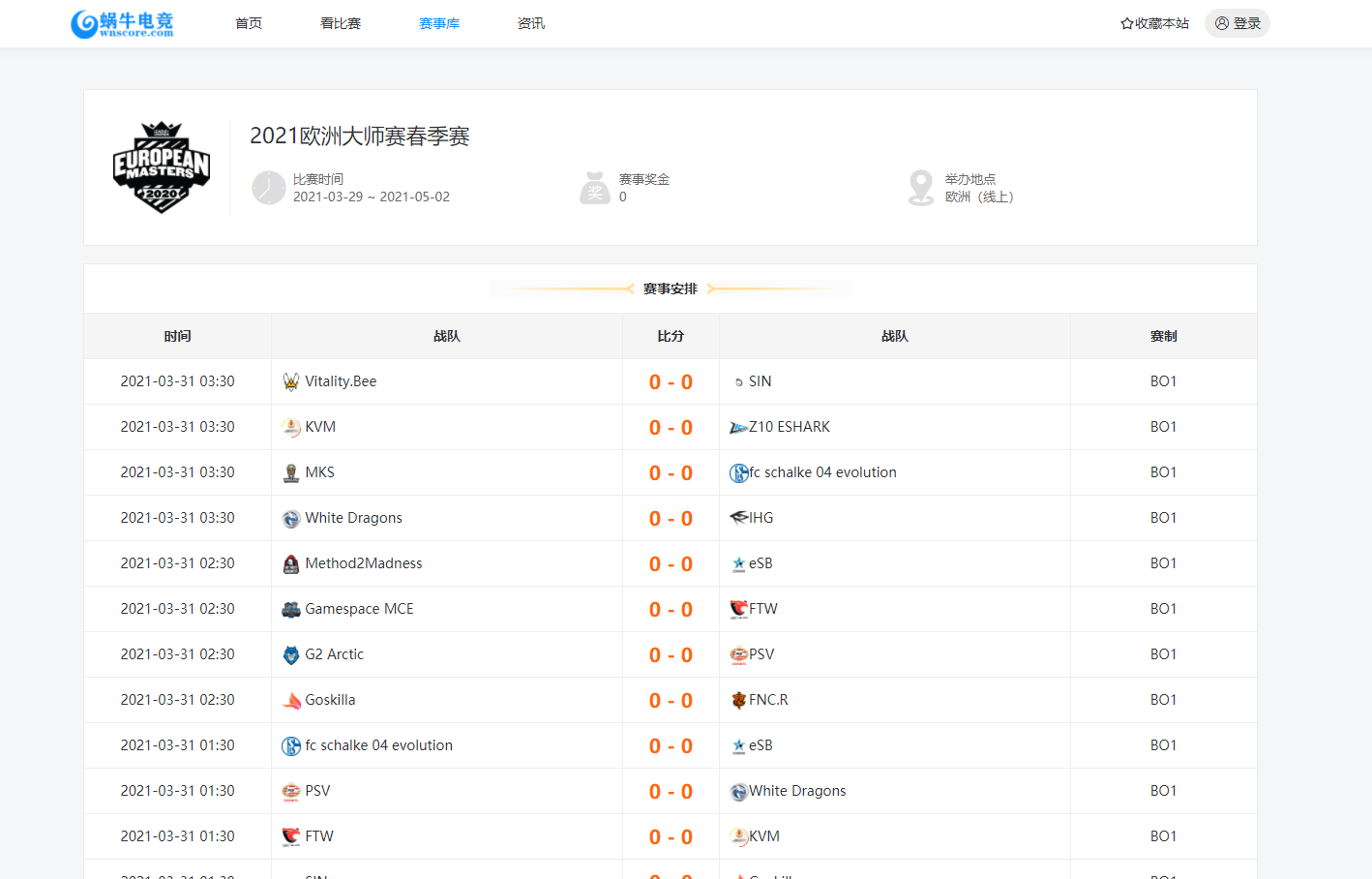Open the Method2Madness team name
The width and height of the screenshot is (1372, 879).
pos(364,563)
